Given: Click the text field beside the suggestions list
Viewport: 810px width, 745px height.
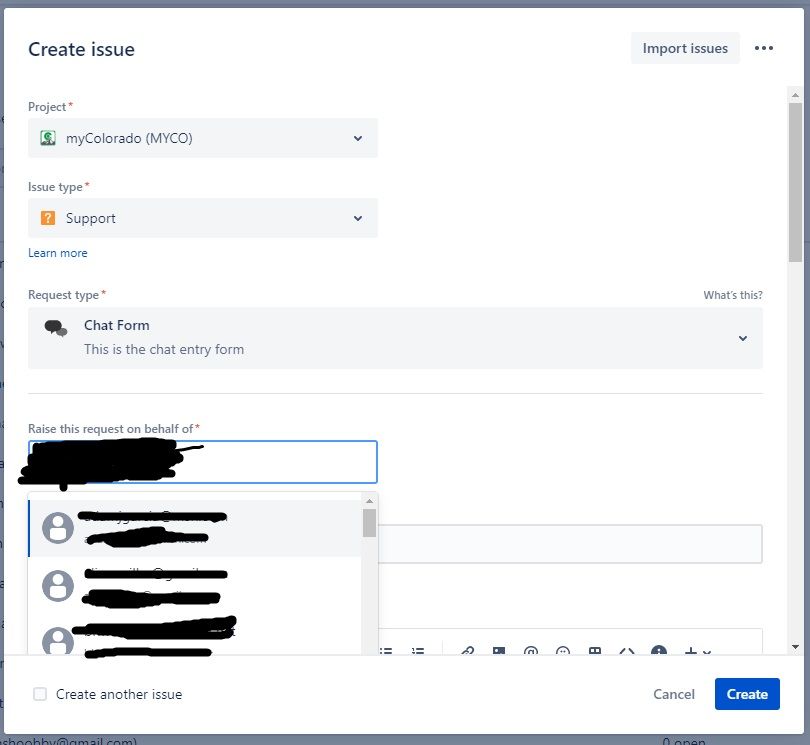Looking at the screenshot, I should (x=570, y=544).
